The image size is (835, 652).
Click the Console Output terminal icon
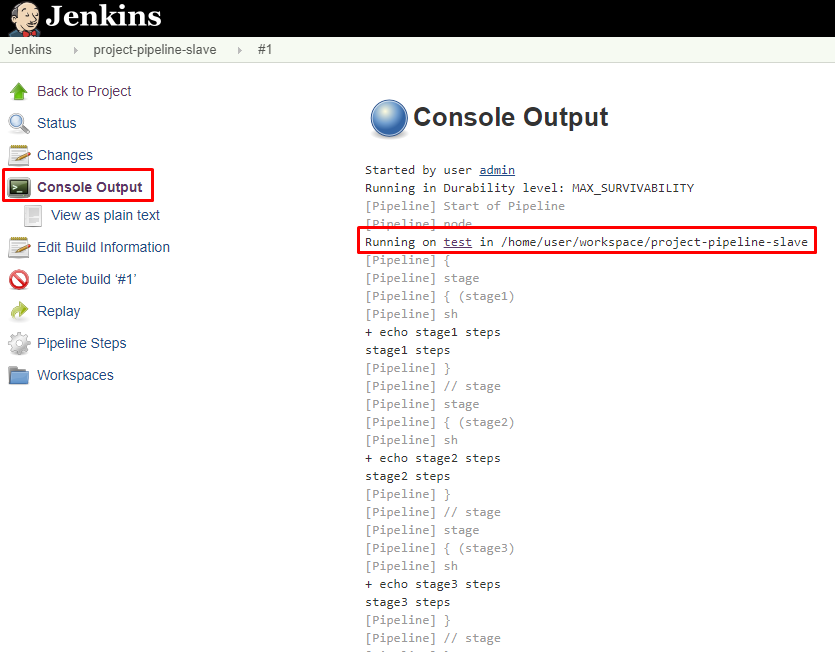pyautogui.click(x=19, y=187)
